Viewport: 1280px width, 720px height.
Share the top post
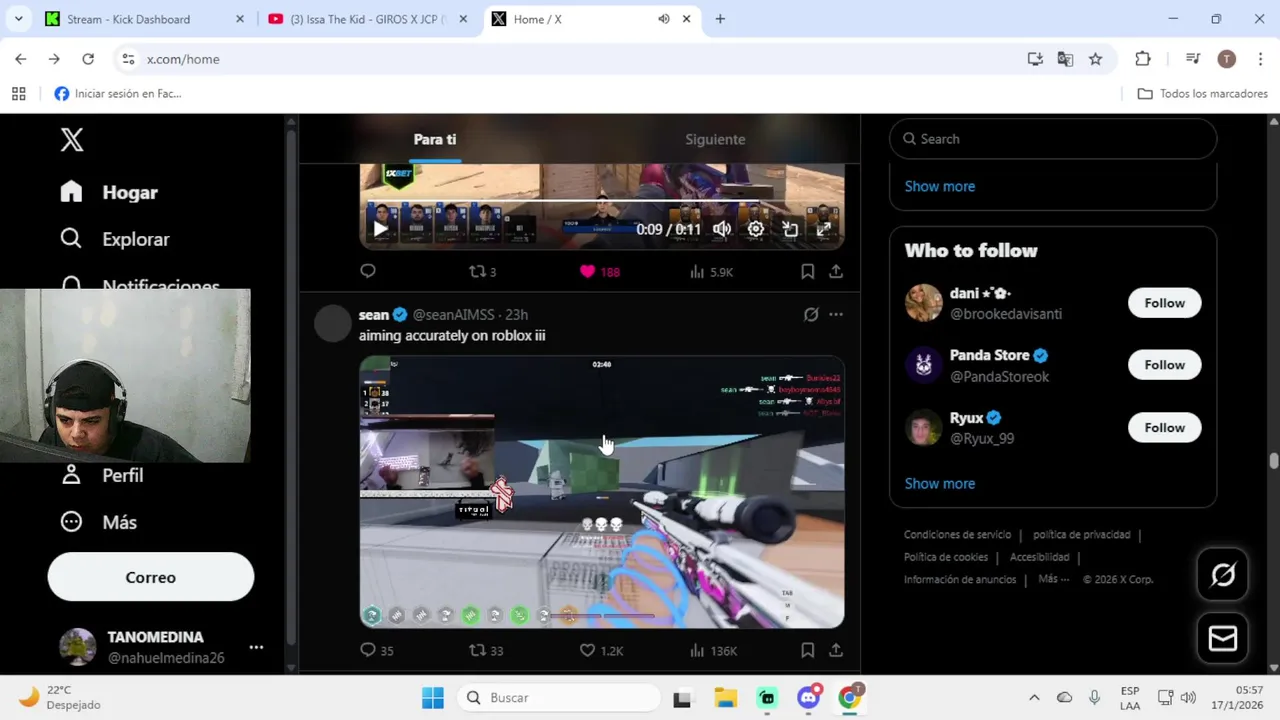coord(836,271)
